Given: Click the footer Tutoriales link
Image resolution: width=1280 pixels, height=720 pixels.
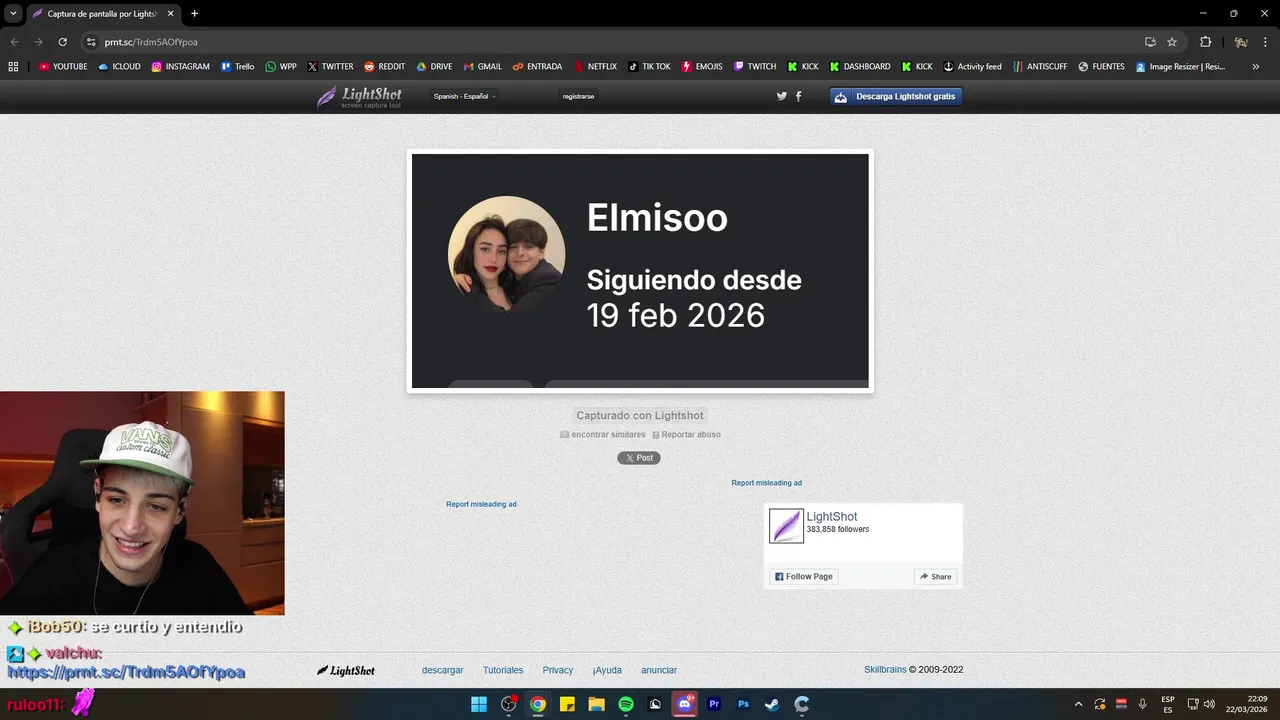Looking at the screenshot, I should [x=503, y=670].
